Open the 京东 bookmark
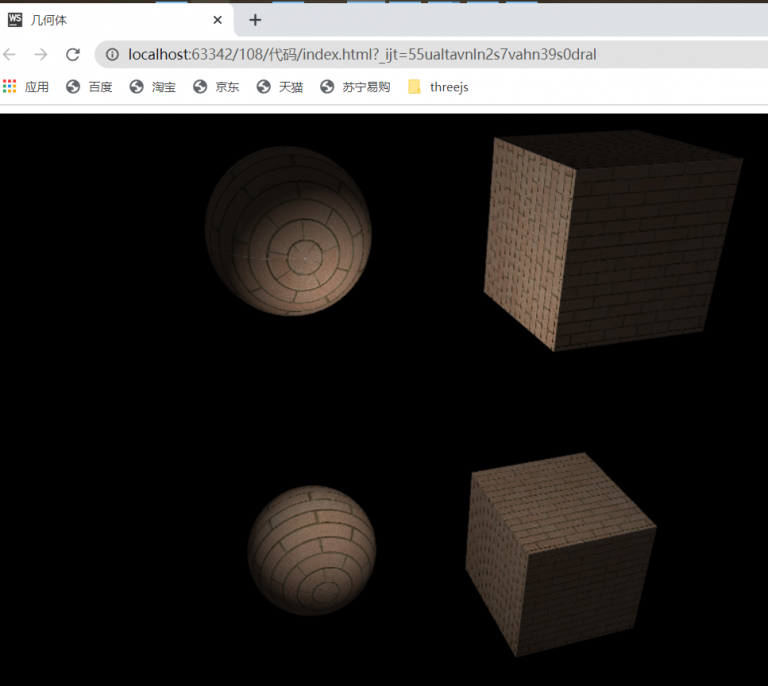Image resolution: width=768 pixels, height=686 pixels. point(217,87)
